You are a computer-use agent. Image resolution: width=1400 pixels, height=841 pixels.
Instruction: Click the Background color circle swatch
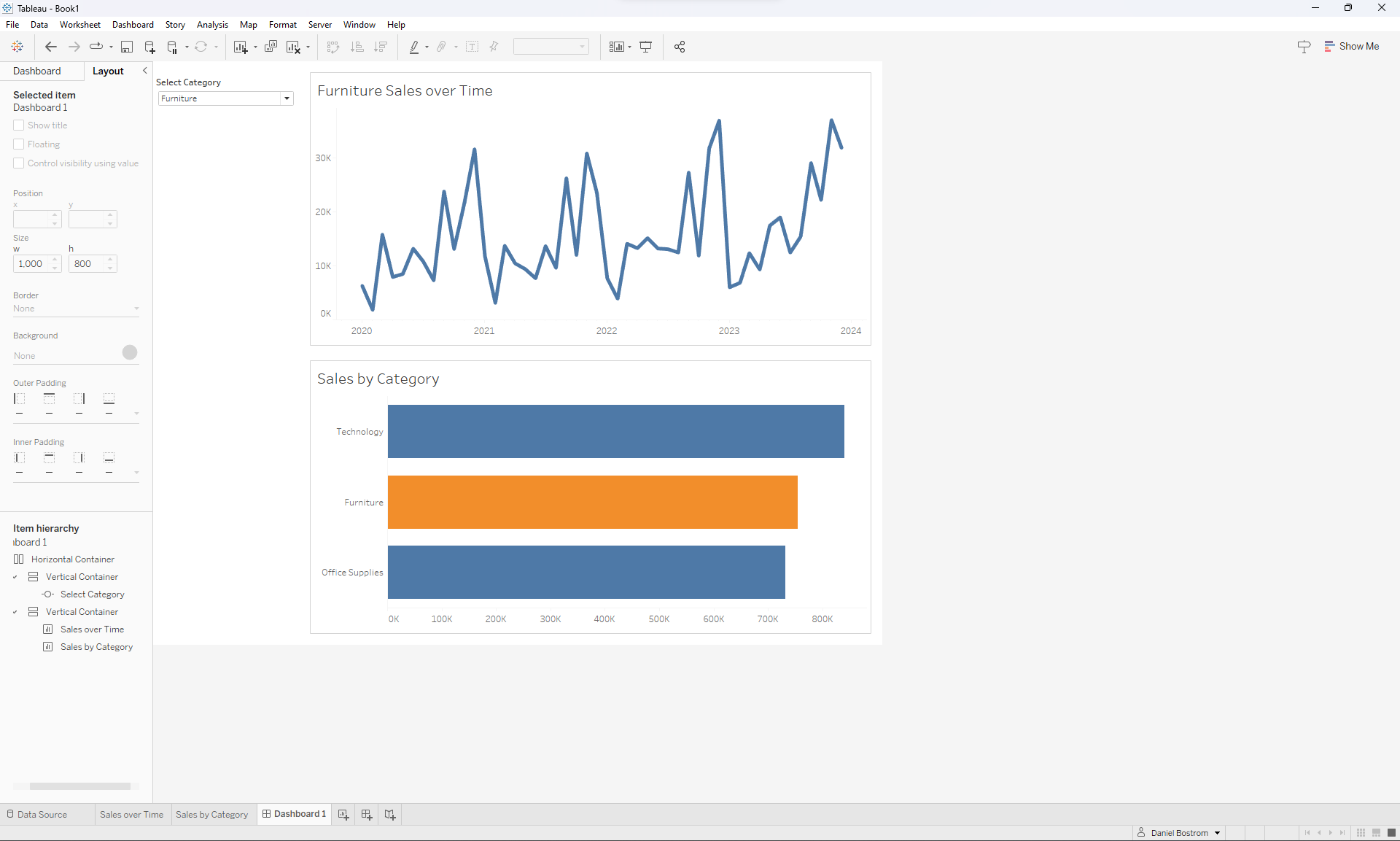(130, 352)
